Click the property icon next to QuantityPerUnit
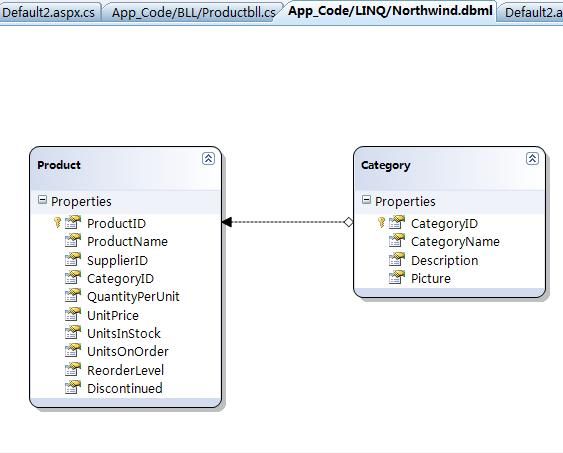This screenshot has width=563, height=453. point(73,296)
